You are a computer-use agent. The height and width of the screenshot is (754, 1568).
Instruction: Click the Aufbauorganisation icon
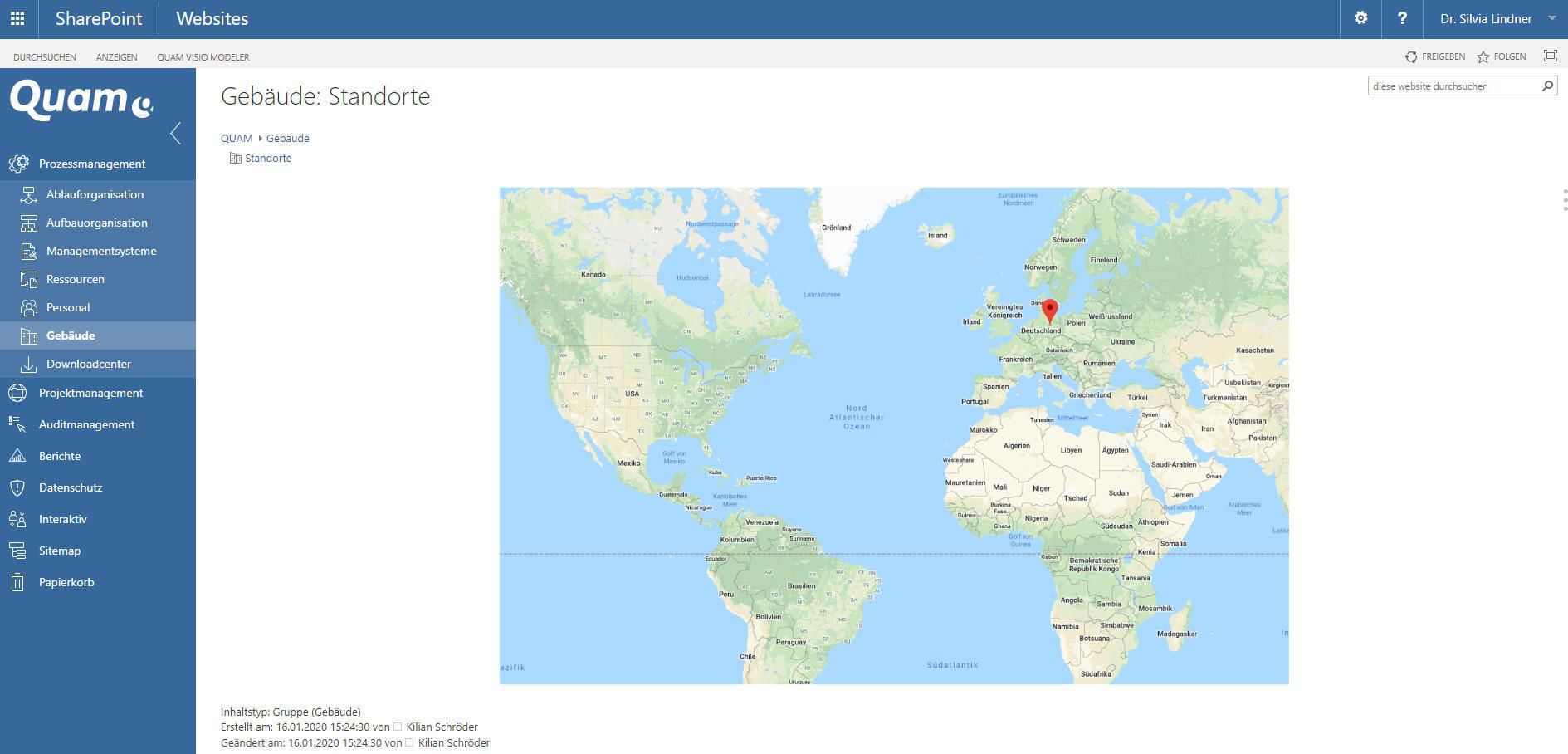click(28, 223)
